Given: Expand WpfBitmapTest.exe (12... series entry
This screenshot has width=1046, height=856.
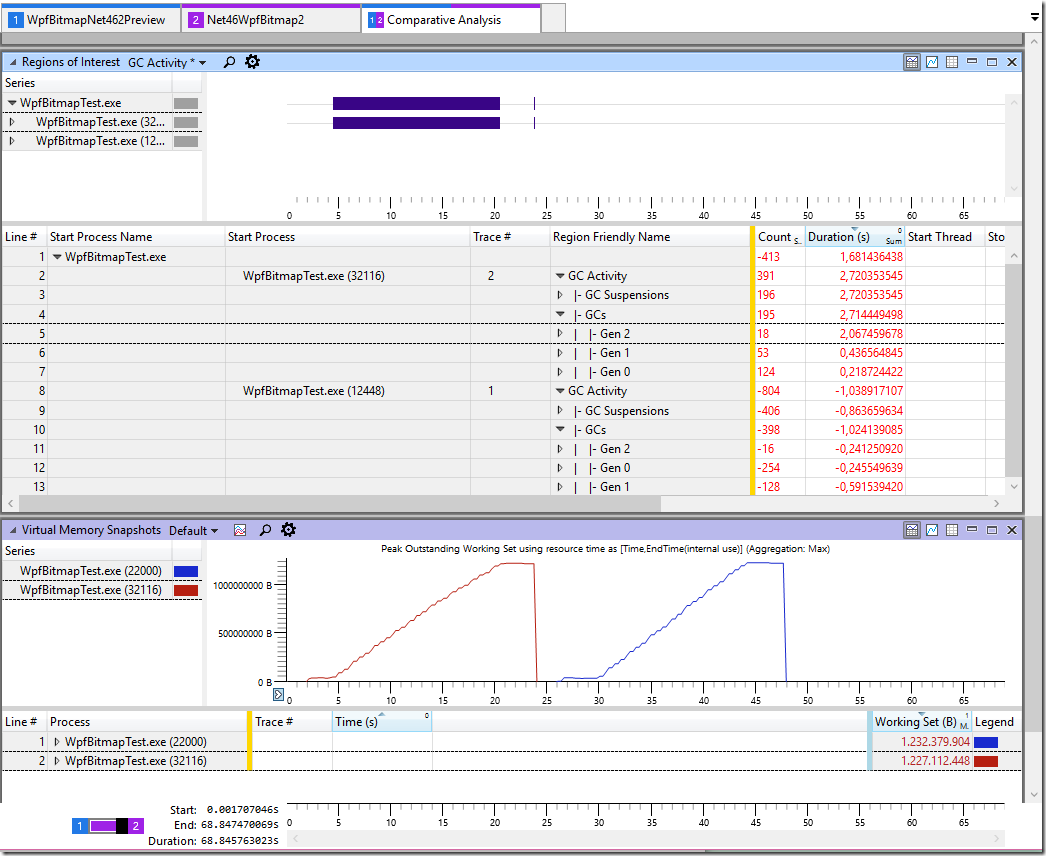Looking at the screenshot, I should (x=12, y=141).
